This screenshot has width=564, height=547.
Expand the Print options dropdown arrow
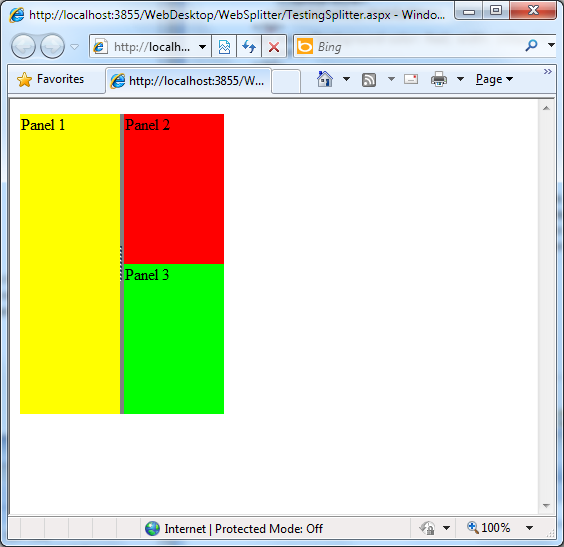coord(460,79)
